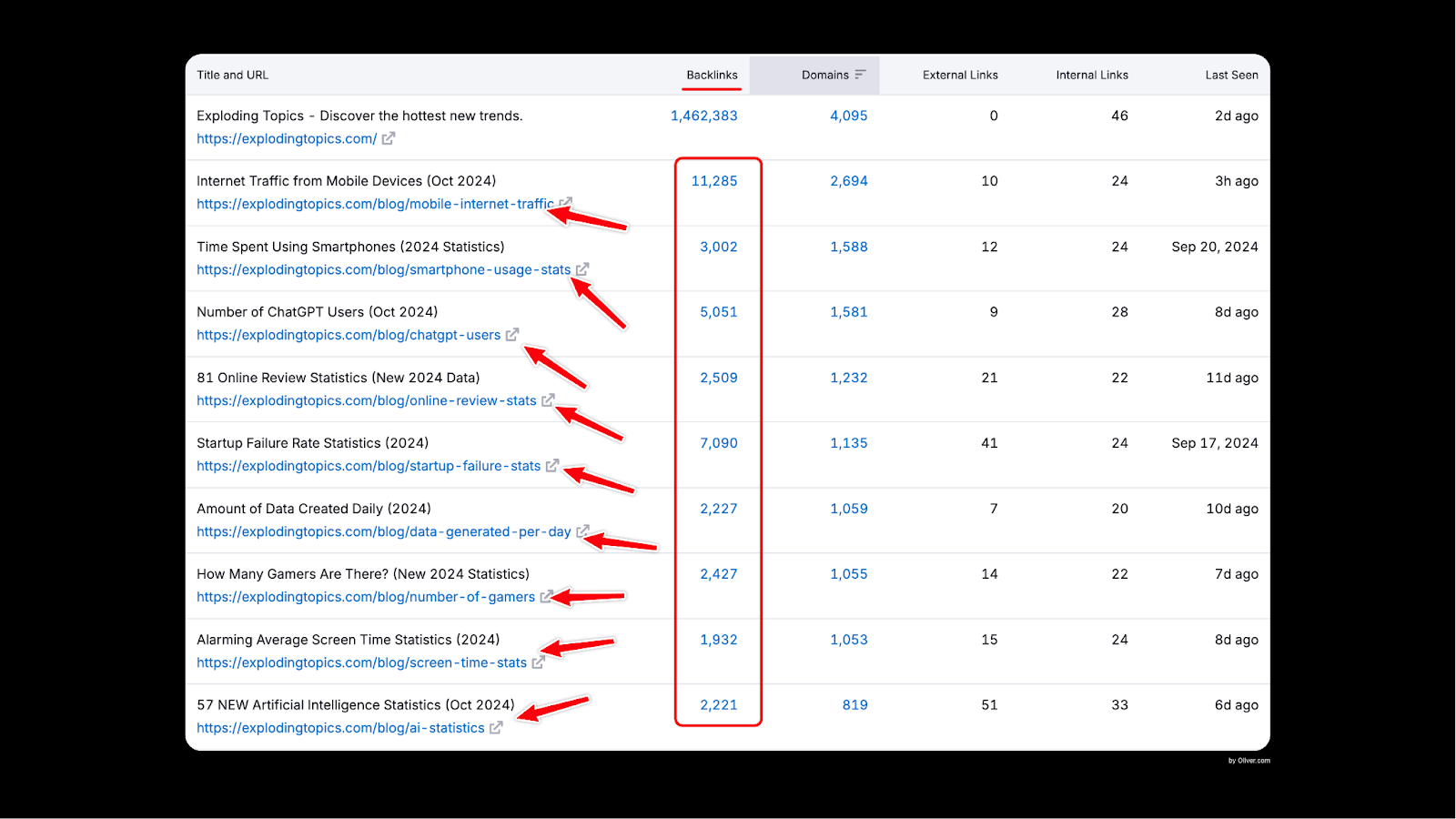Open the startup-failure-stats blog URL
The width and height of the screenshot is (1456, 819).
click(x=369, y=466)
